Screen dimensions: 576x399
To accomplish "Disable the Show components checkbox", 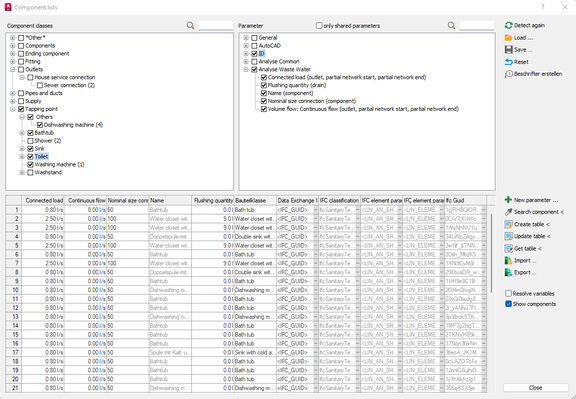I will pos(508,304).
